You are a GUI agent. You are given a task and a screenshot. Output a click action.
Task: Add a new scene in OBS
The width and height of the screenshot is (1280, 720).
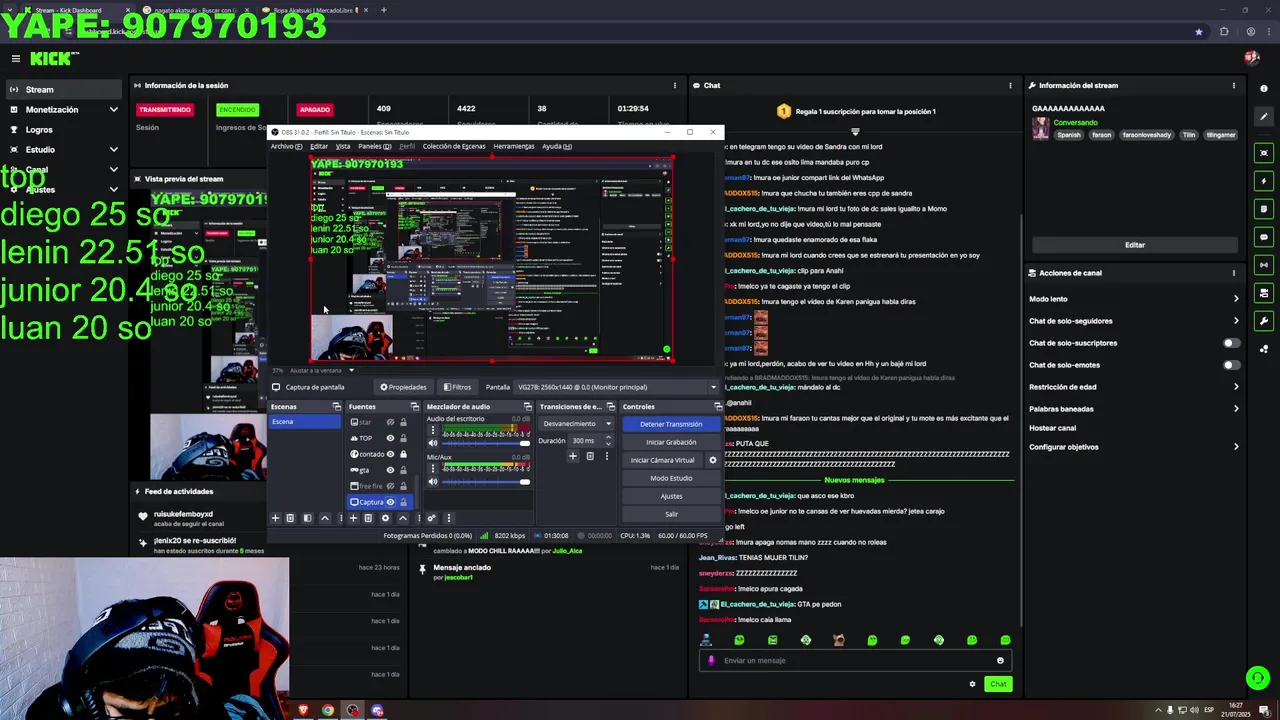[x=275, y=518]
